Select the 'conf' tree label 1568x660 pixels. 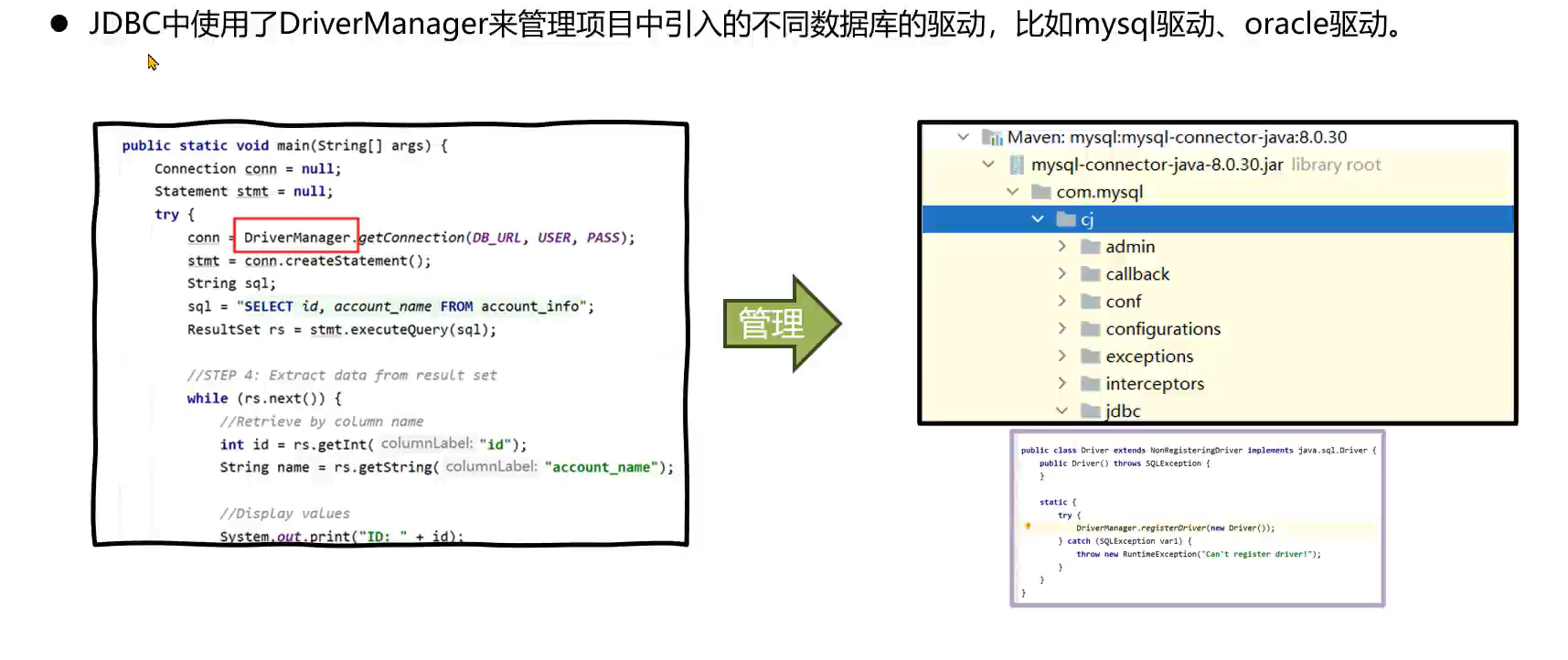click(x=1124, y=302)
